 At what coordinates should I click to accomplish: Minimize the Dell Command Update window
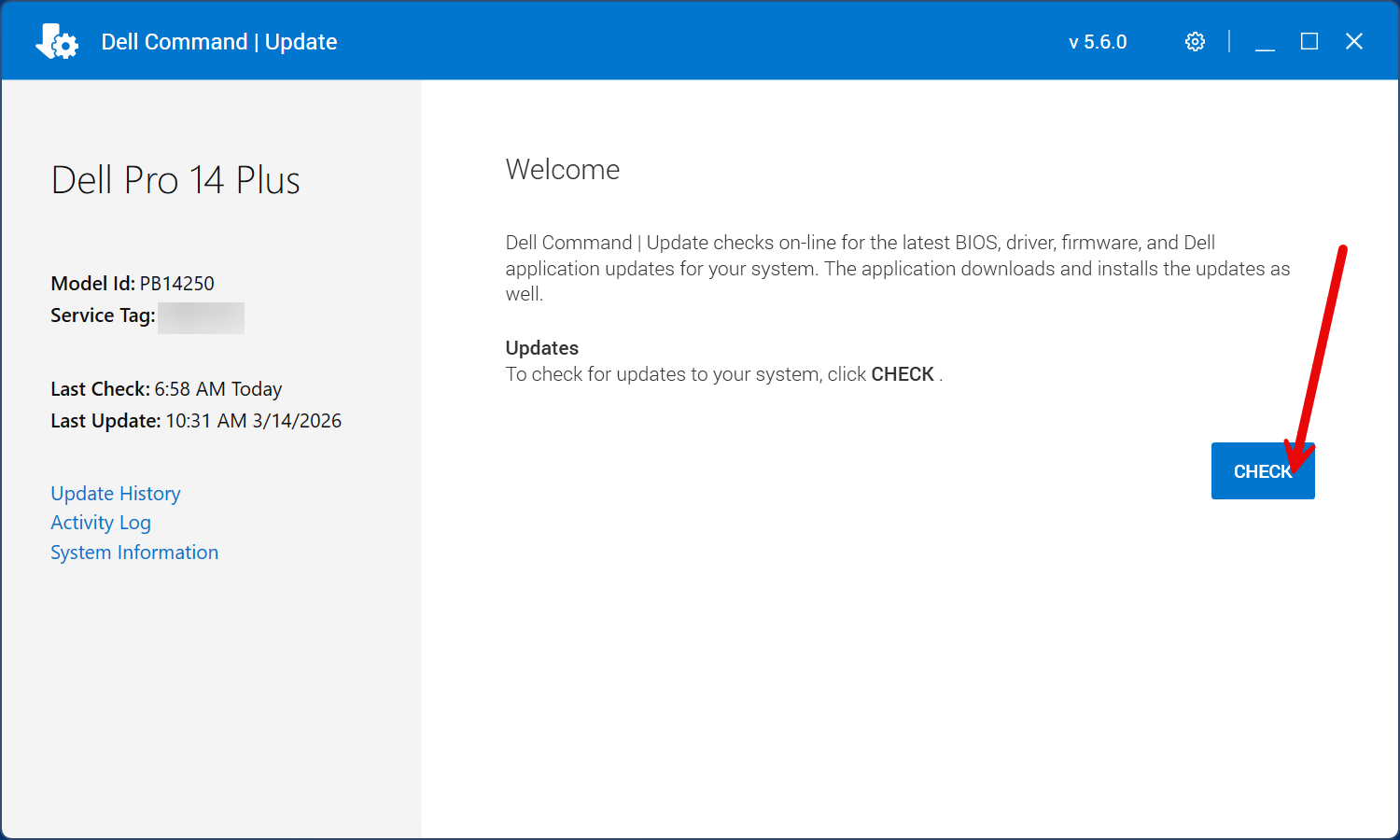pyautogui.click(x=1265, y=42)
